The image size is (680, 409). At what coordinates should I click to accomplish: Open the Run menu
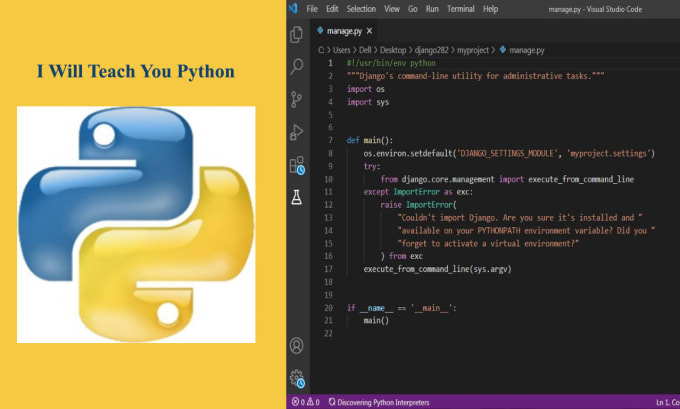coord(432,9)
